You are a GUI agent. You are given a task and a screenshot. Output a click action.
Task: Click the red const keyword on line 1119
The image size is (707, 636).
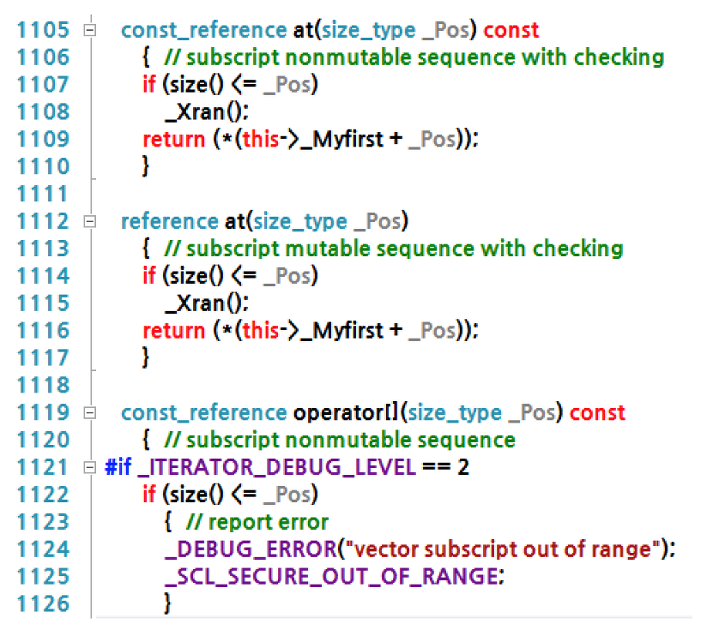point(597,413)
